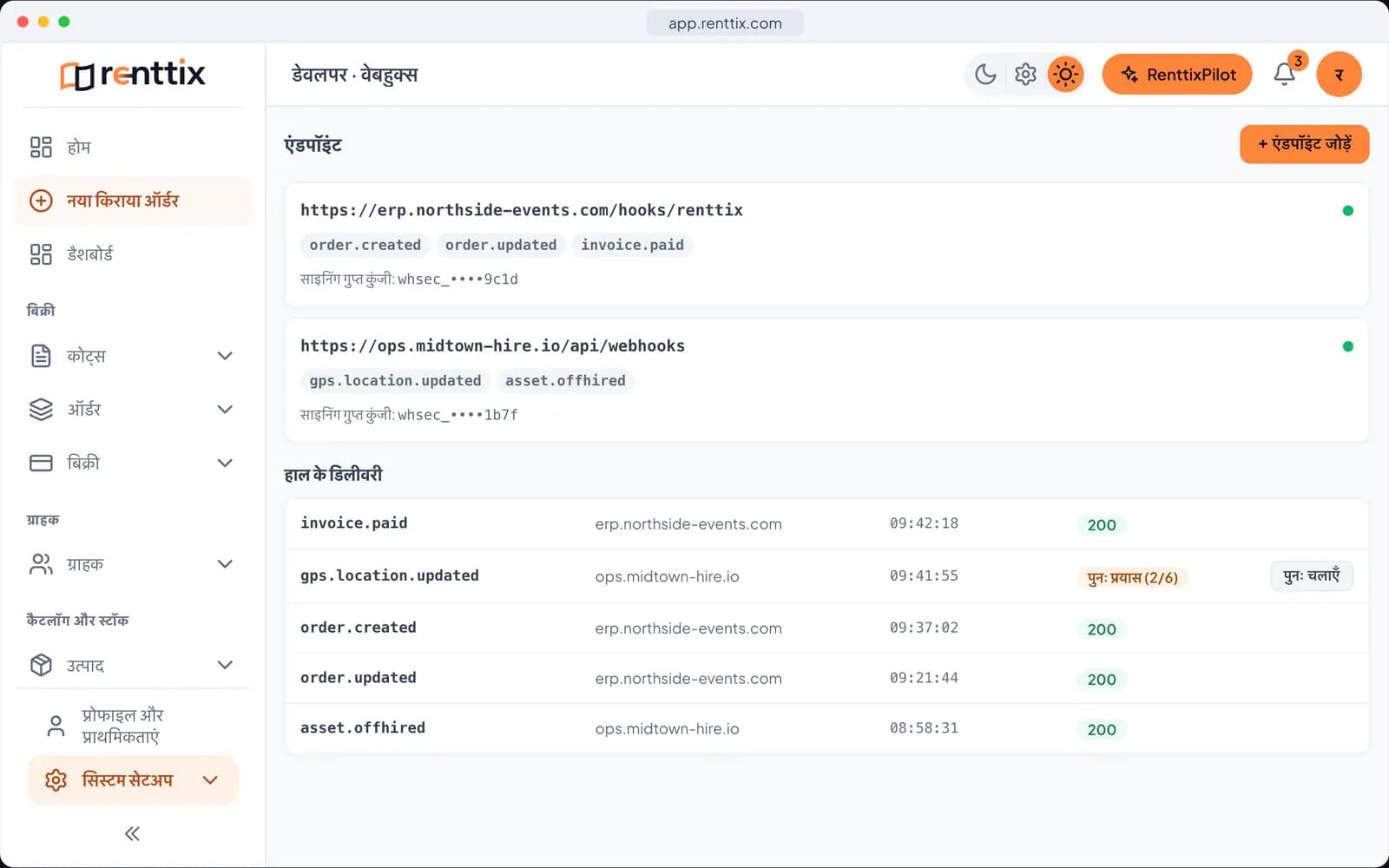Click the बिक्री card icon
This screenshot has width=1389, height=868.
click(x=41, y=463)
